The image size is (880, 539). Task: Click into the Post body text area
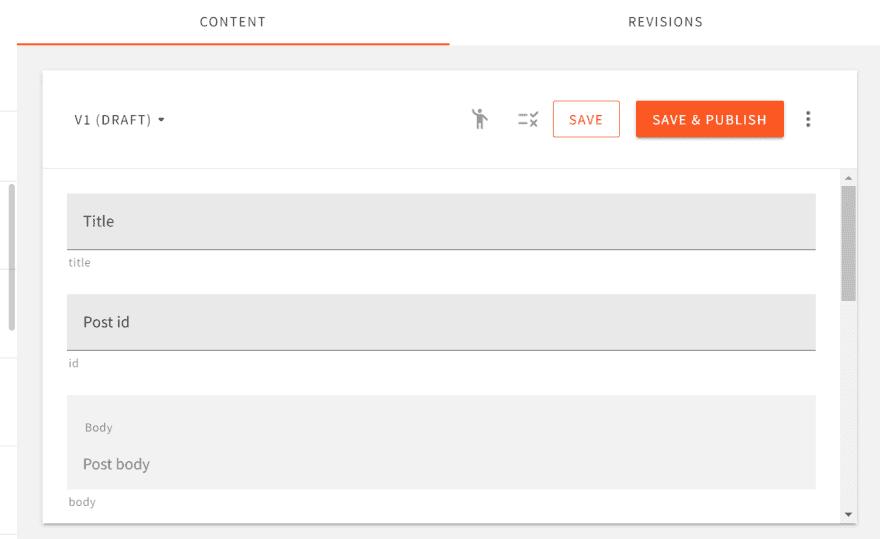[441, 464]
